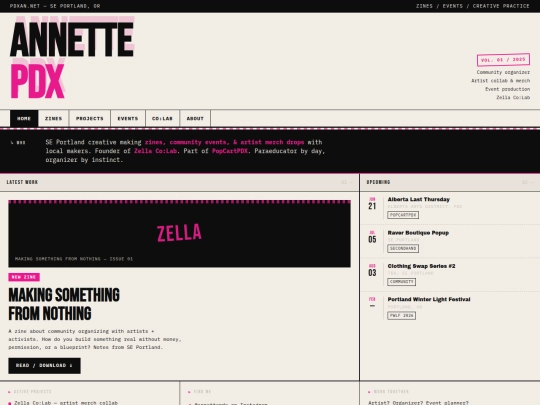
Task: Open the CO:LAB navigation tab
Action: pos(162,118)
